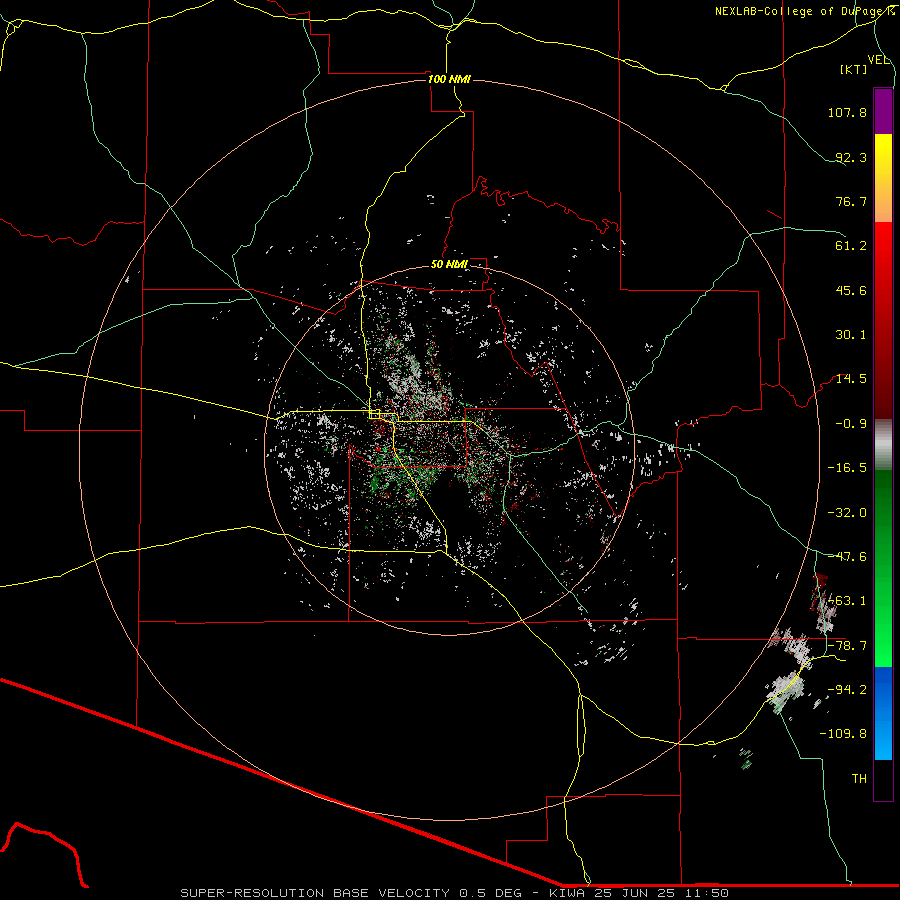Click the KIWA 25 JUN 25 11:50 timestamp
The image size is (900, 900).
click(x=639, y=893)
